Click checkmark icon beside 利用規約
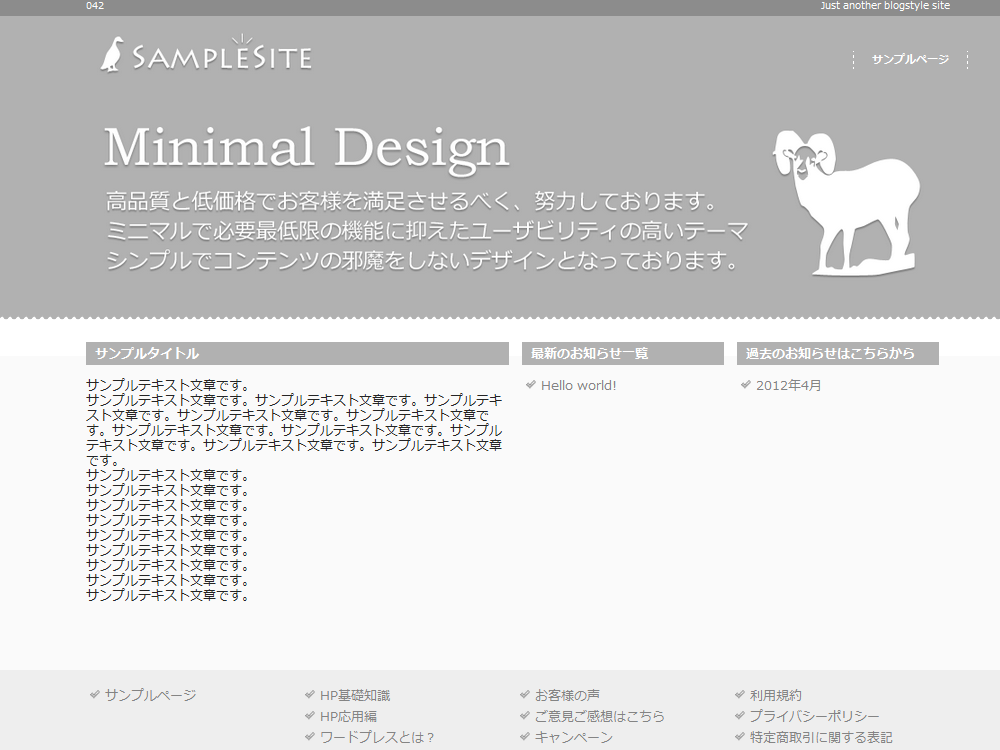 tap(739, 695)
